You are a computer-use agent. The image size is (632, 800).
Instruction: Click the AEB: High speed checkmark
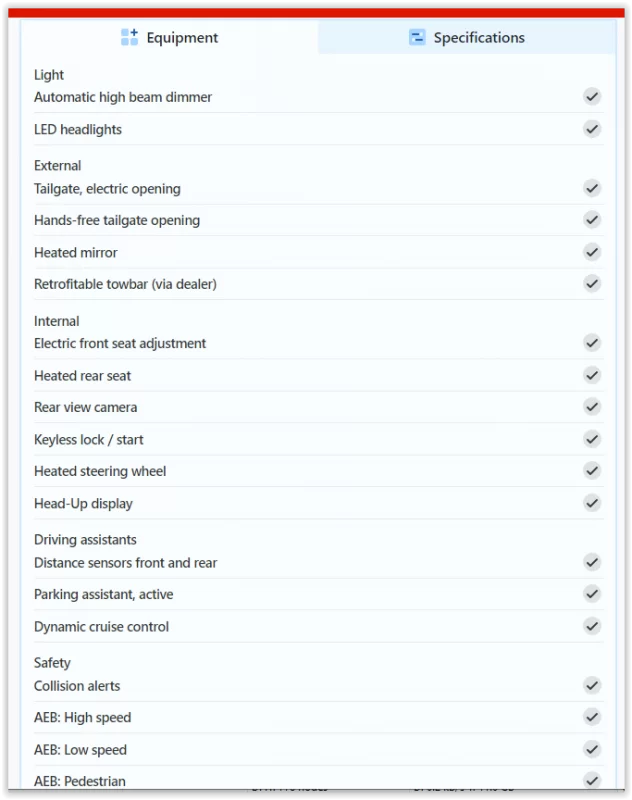pyautogui.click(x=592, y=717)
